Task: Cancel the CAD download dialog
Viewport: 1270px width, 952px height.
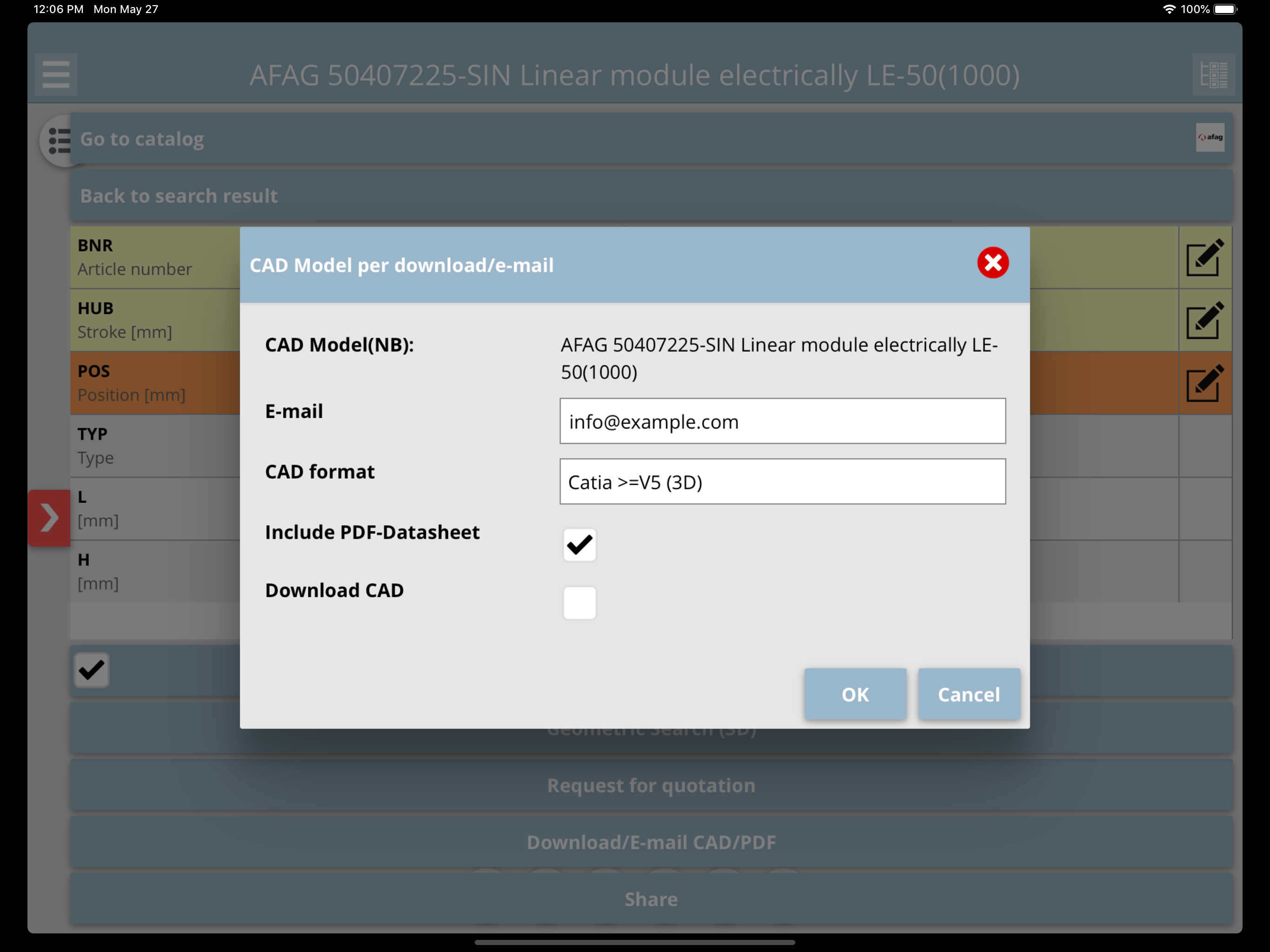Action: click(969, 694)
